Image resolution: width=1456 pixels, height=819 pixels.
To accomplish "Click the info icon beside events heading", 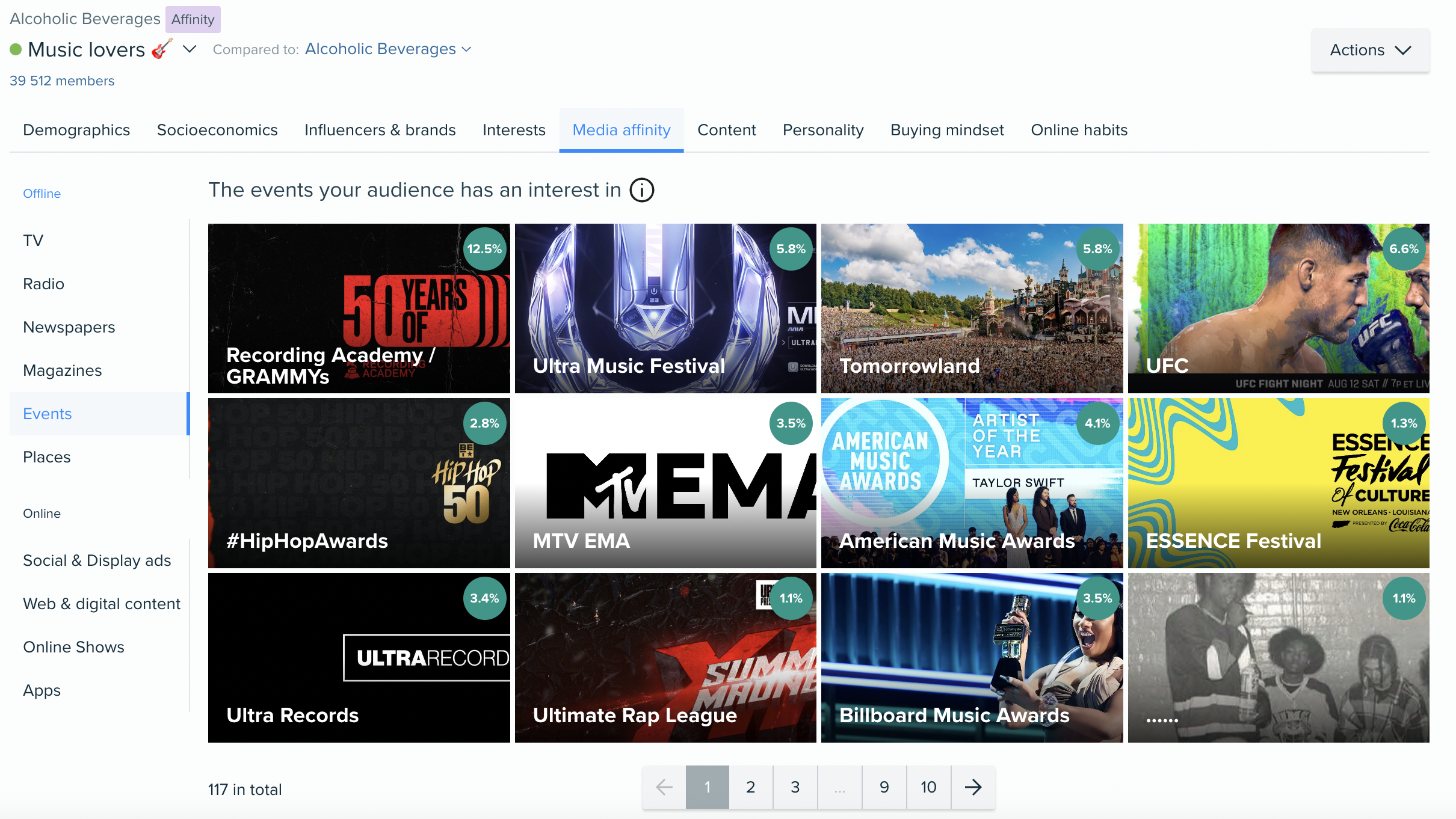I will pos(641,190).
